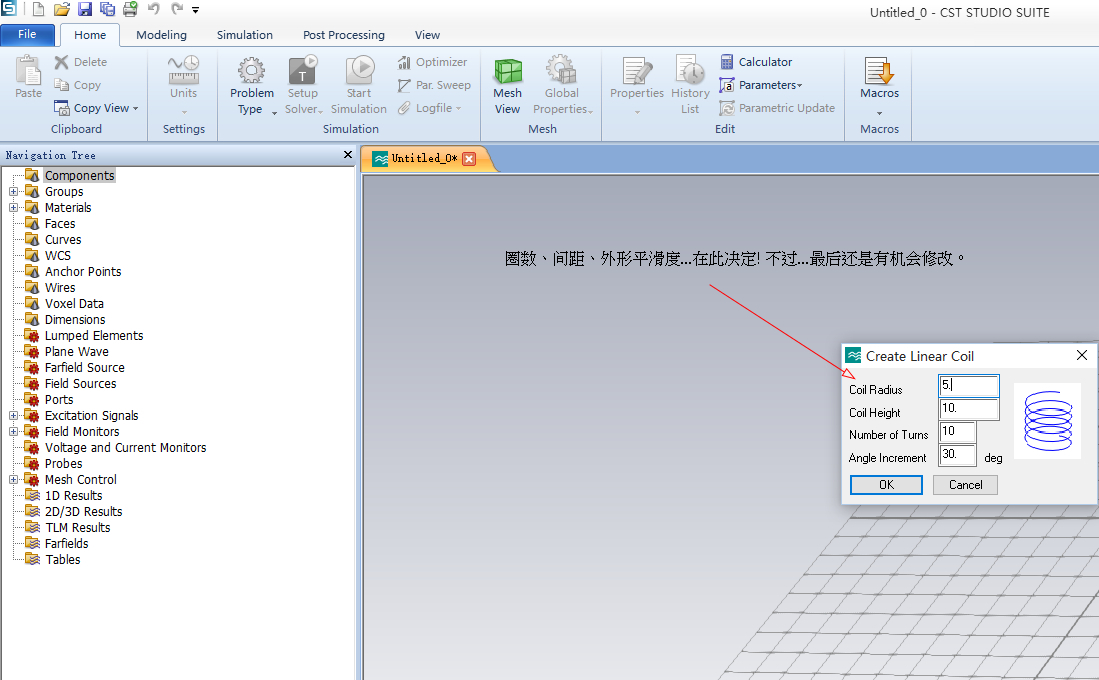Click the New file icon in quick access toolbar
Image resolution: width=1099 pixels, height=680 pixels.
click(x=39, y=9)
